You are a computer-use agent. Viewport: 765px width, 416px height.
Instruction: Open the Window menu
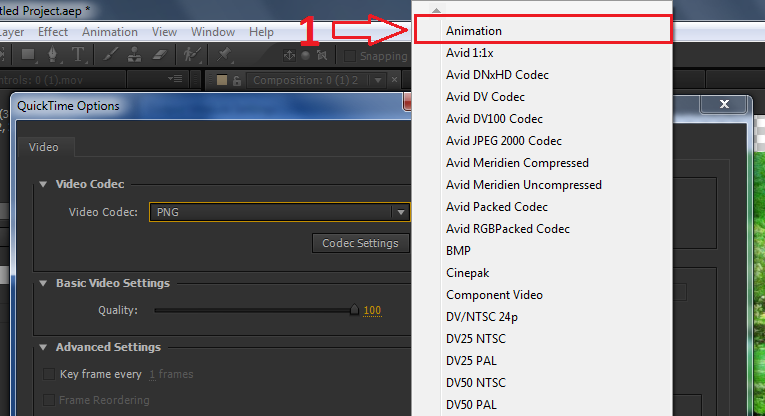click(x=213, y=32)
